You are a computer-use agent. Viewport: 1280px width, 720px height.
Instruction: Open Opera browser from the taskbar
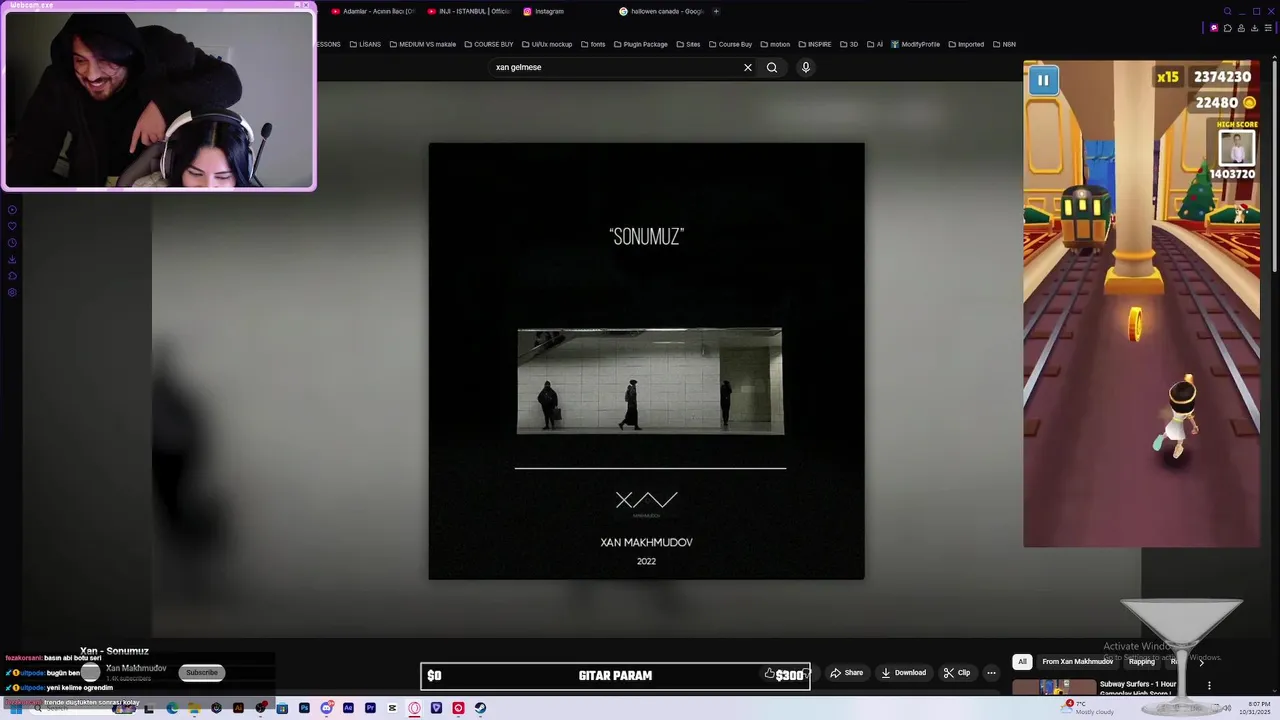click(414, 708)
